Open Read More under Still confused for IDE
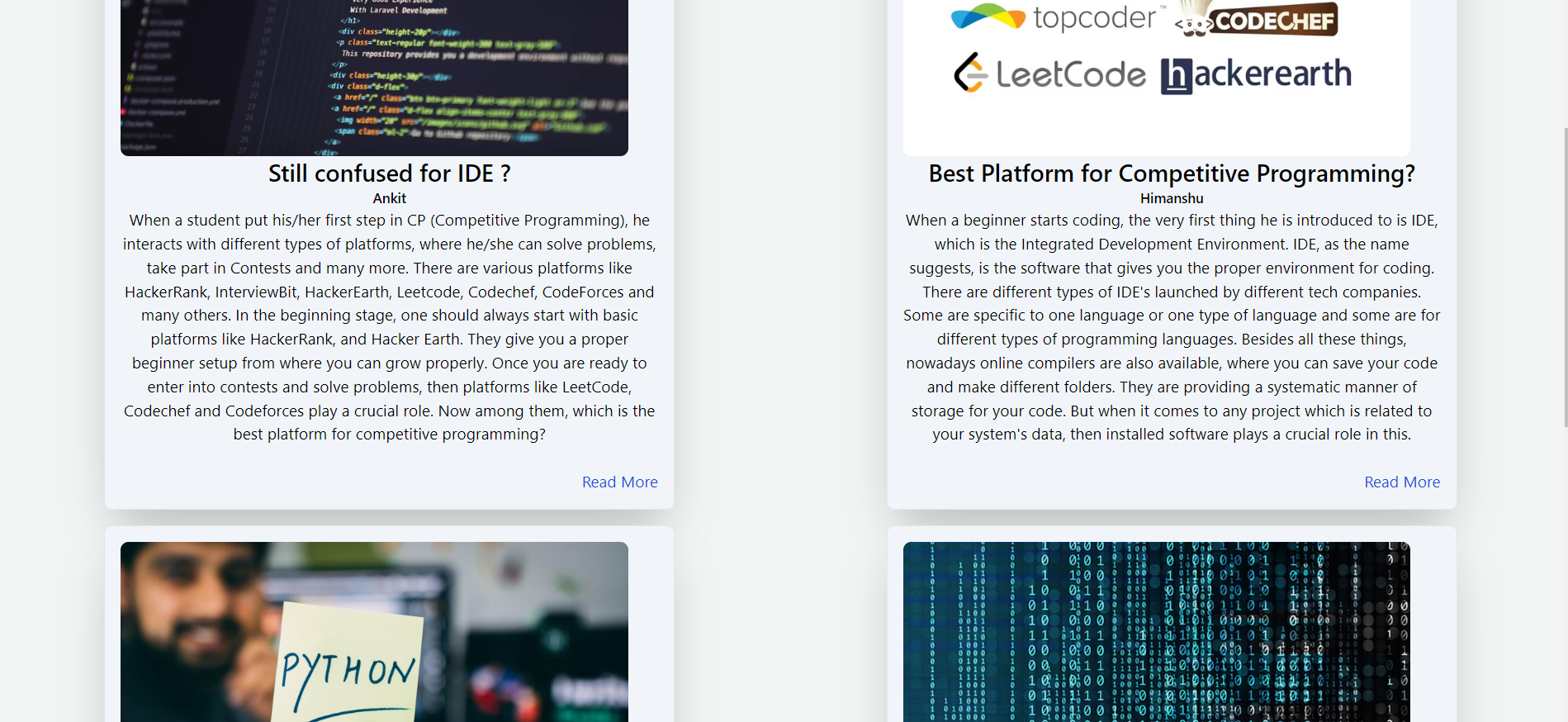The height and width of the screenshot is (722, 1568). tap(619, 482)
